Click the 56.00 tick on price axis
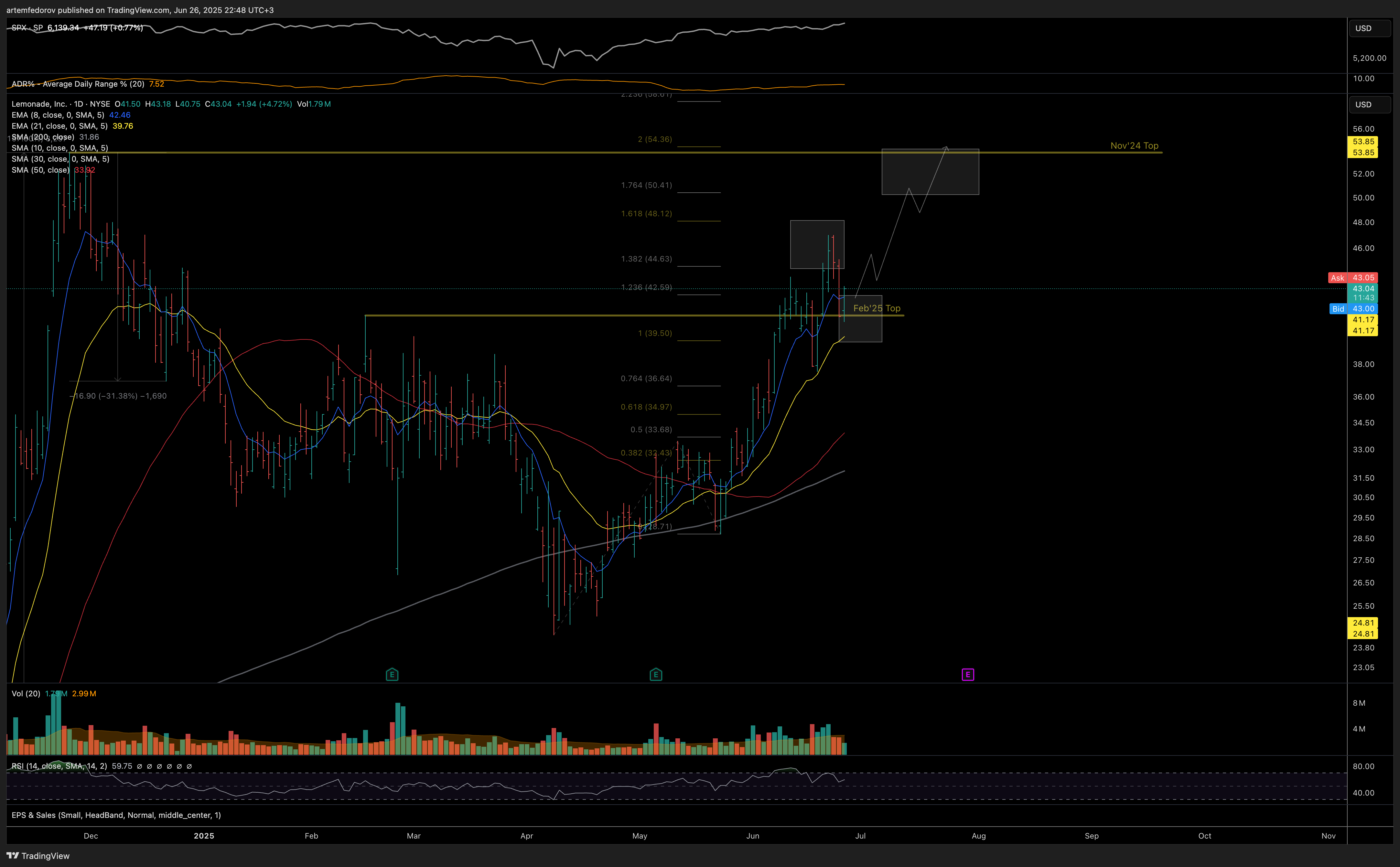This screenshot has height=867, width=1400. click(1363, 128)
